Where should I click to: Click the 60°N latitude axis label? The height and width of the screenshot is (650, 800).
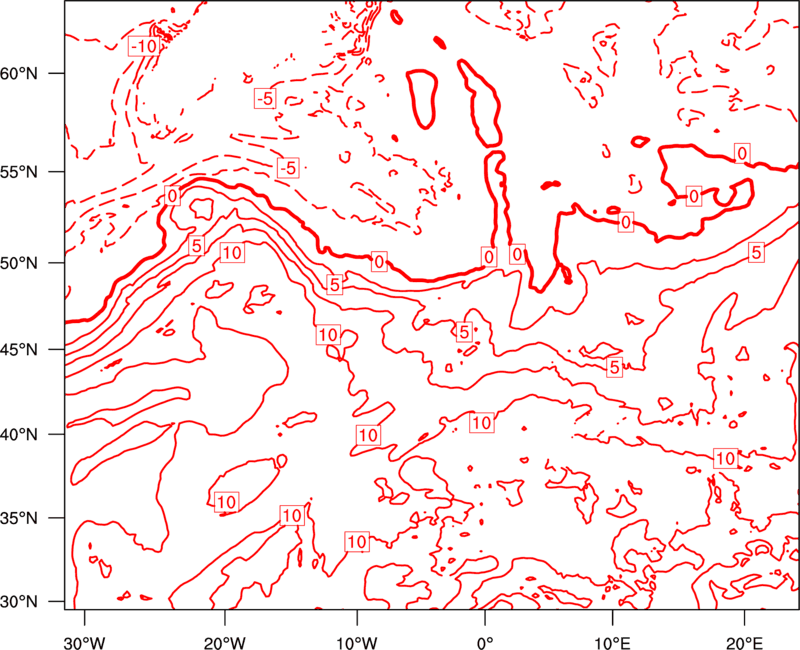(19, 74)
